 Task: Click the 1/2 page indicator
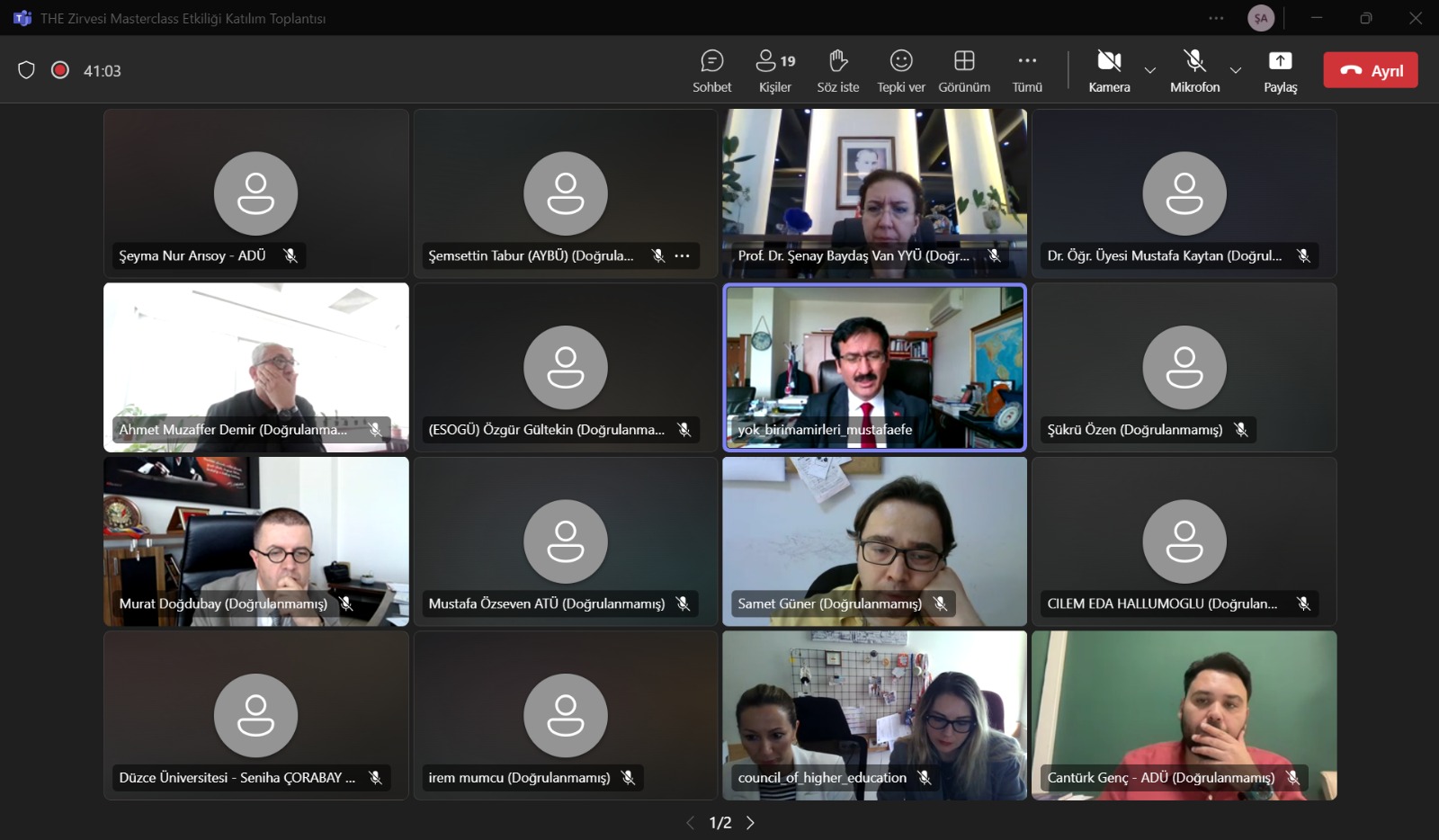pyautogui.click(x=720, y=823)
